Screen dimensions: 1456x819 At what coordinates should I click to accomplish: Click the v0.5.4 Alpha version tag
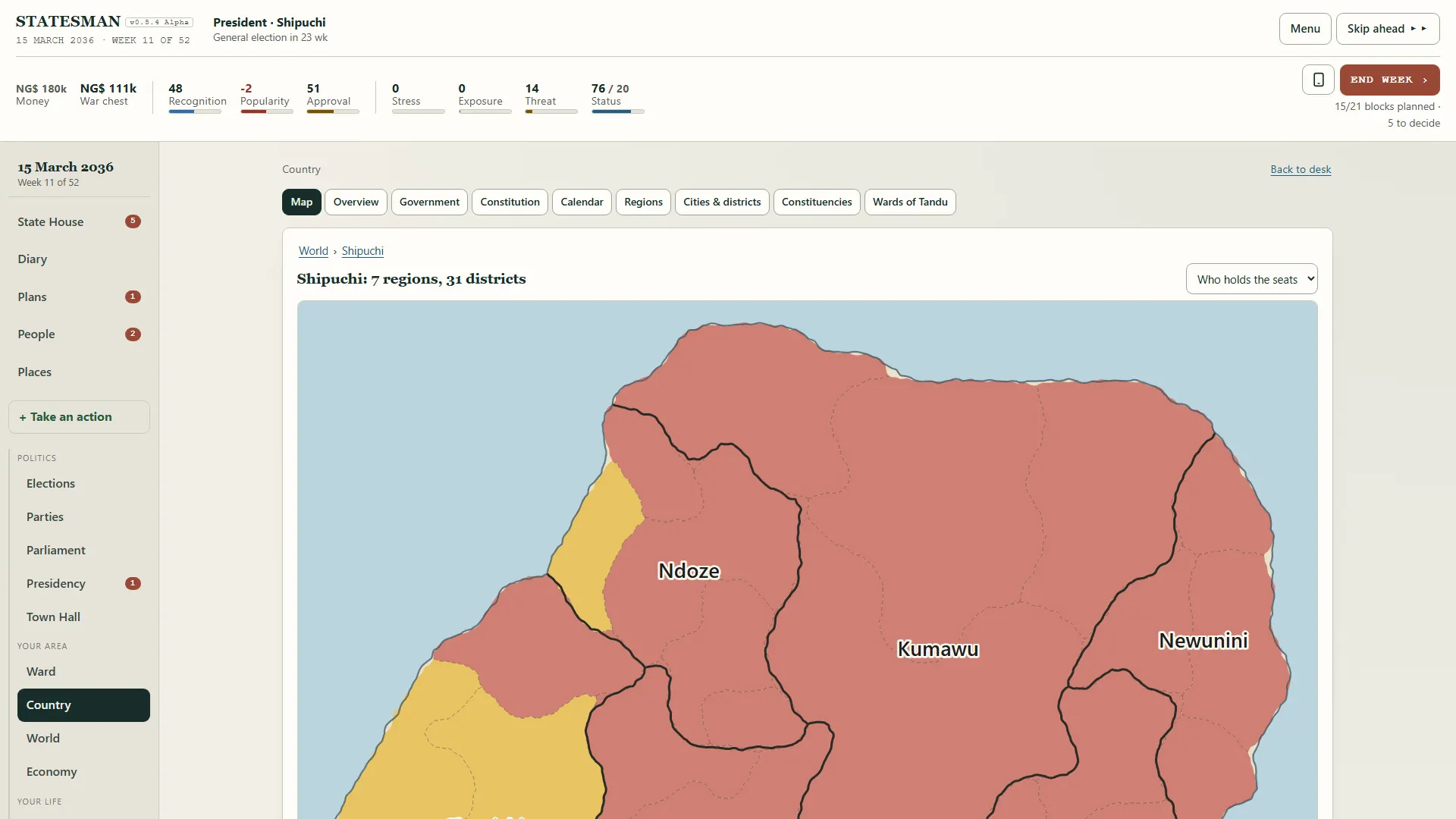point(159,22)
